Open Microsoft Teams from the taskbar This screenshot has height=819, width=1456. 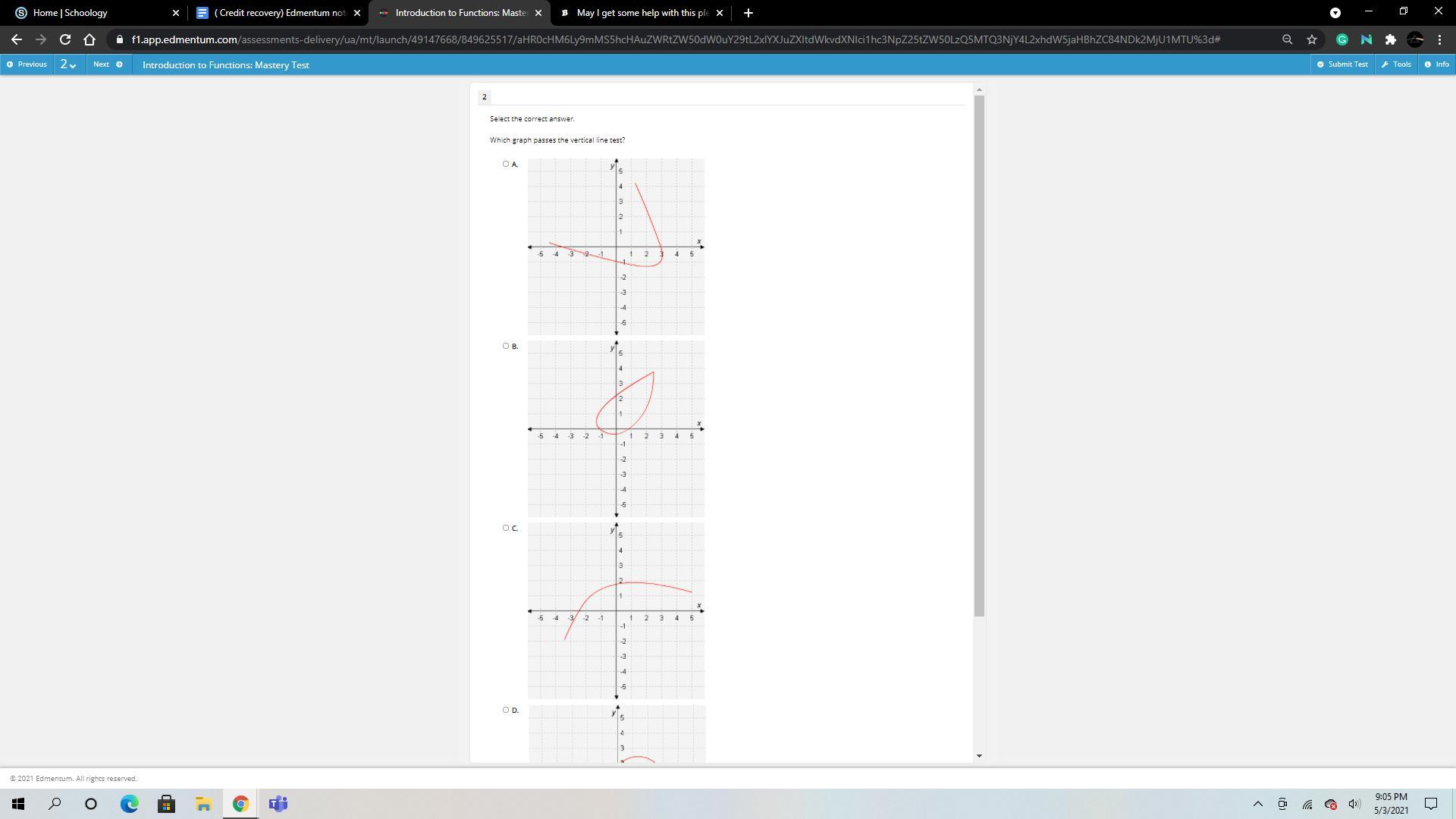[278, 804]
